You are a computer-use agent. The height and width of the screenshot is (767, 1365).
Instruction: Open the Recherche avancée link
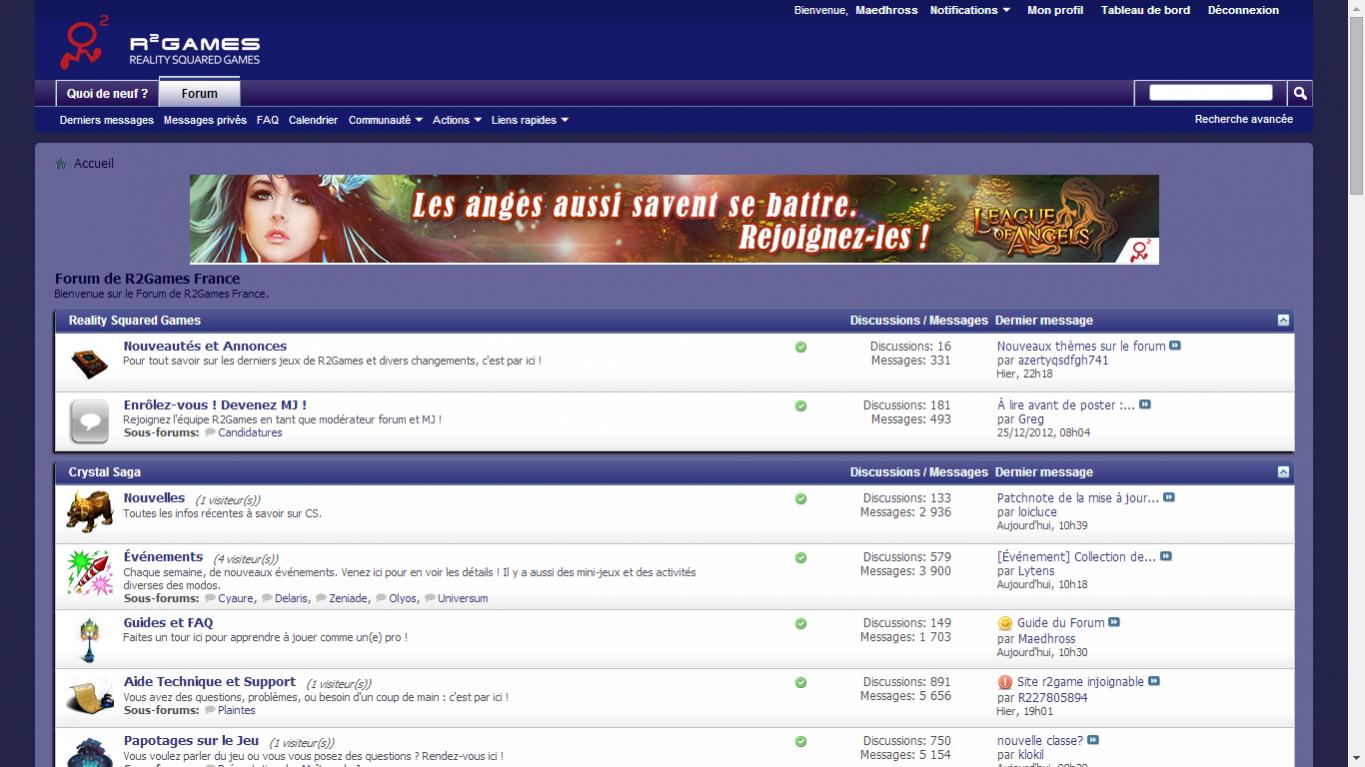point(1243,119)
